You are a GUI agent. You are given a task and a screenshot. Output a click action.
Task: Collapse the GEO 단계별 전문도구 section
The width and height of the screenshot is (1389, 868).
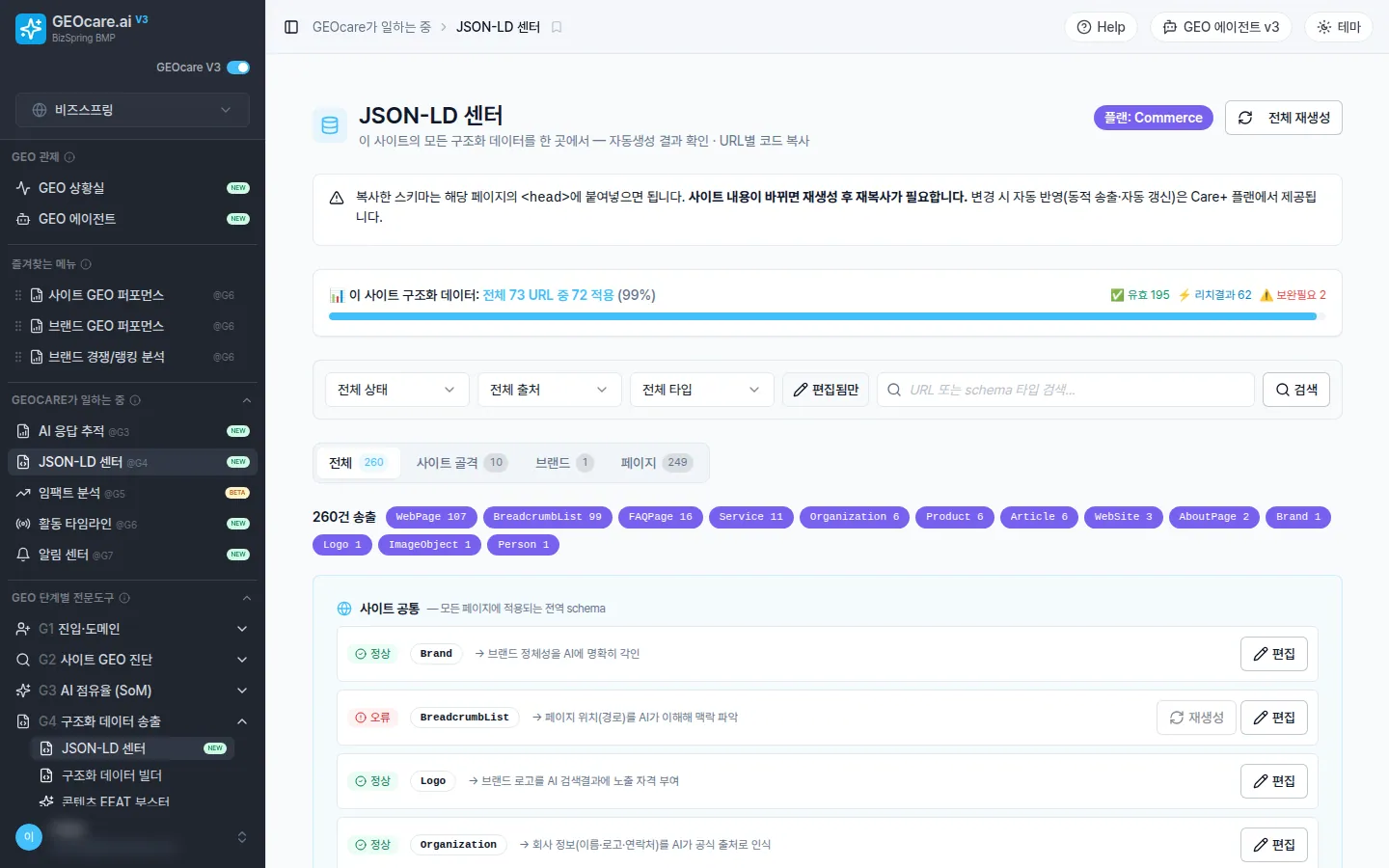[247, 598]
